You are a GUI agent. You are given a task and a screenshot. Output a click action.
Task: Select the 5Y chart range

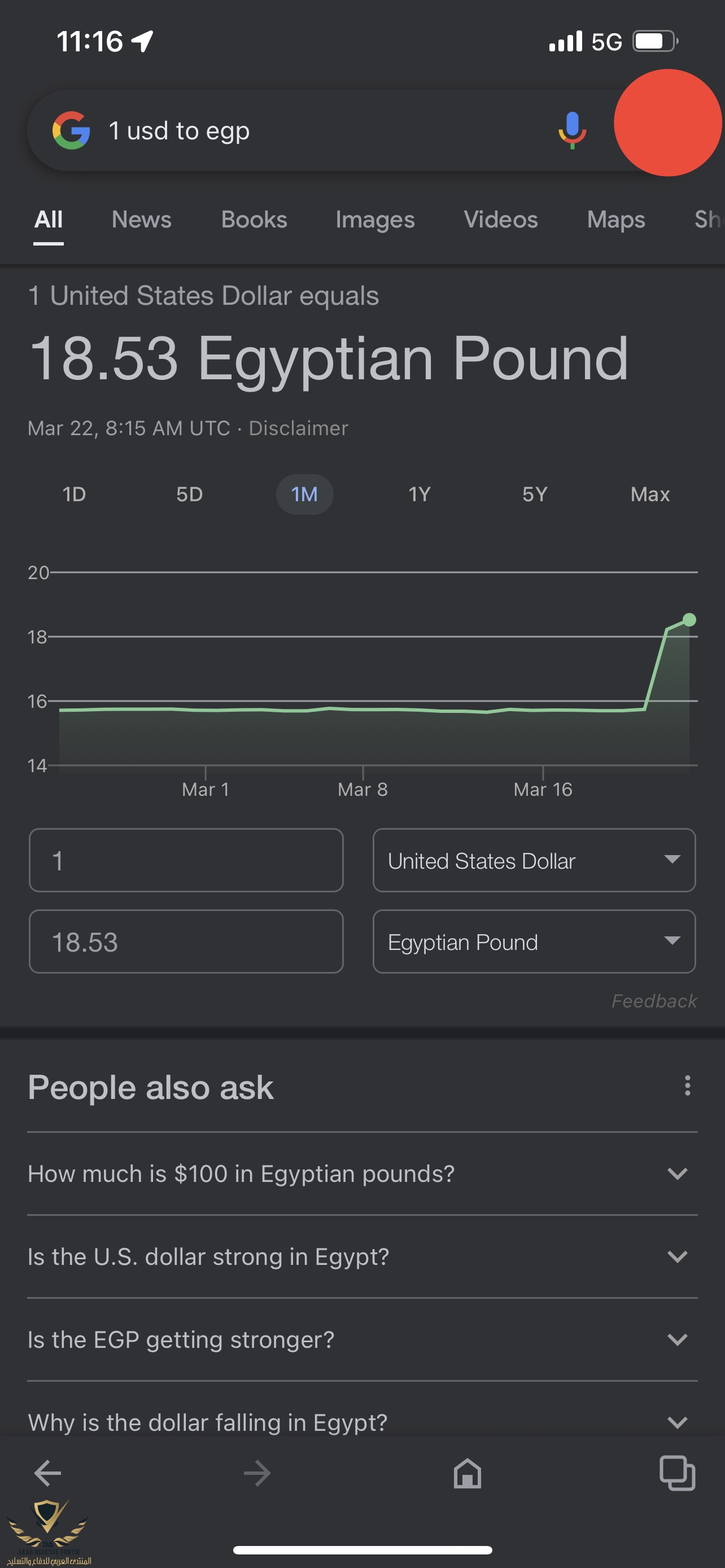coord(535,494)
